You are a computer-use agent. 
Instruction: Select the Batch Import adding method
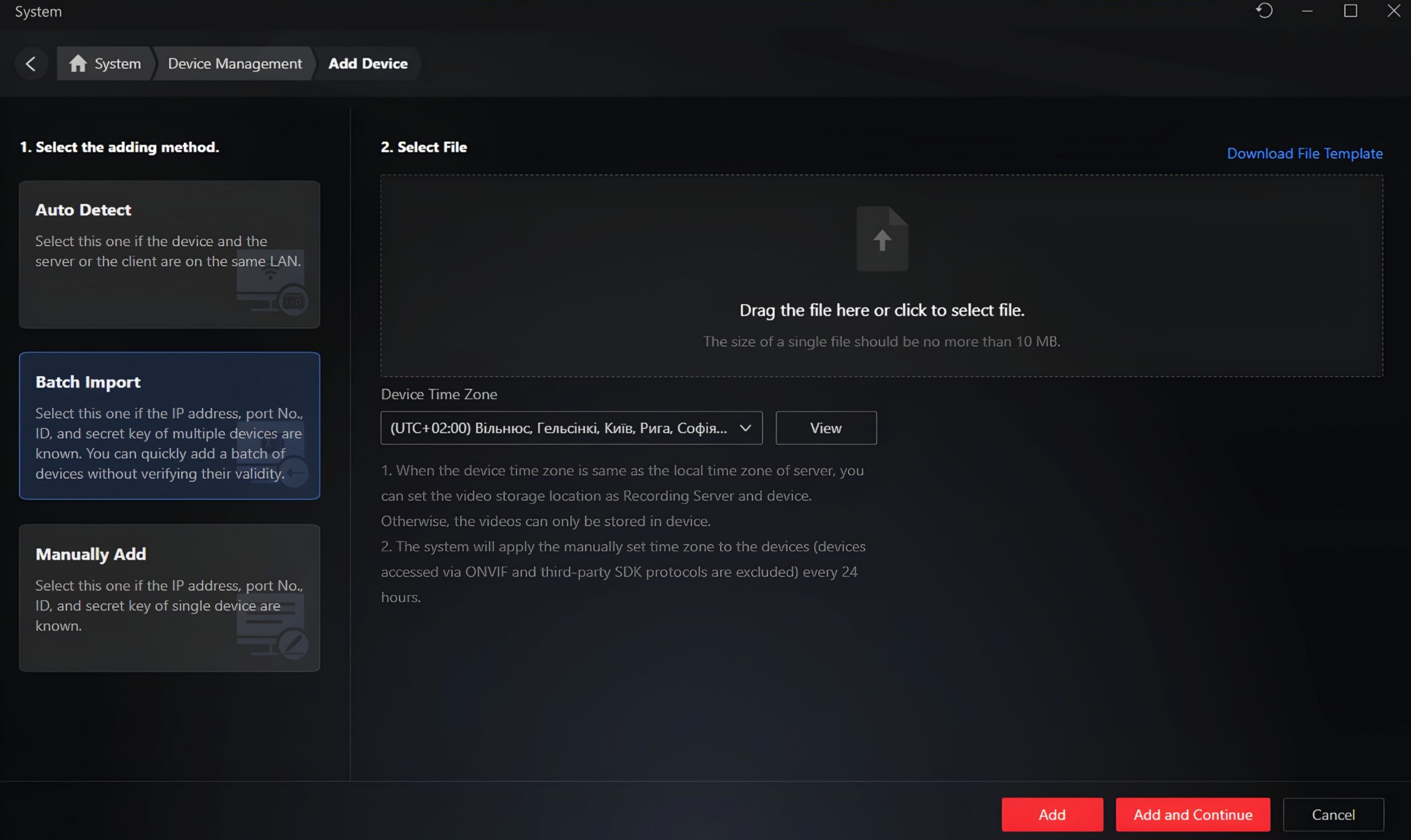[x=169, y=426]
